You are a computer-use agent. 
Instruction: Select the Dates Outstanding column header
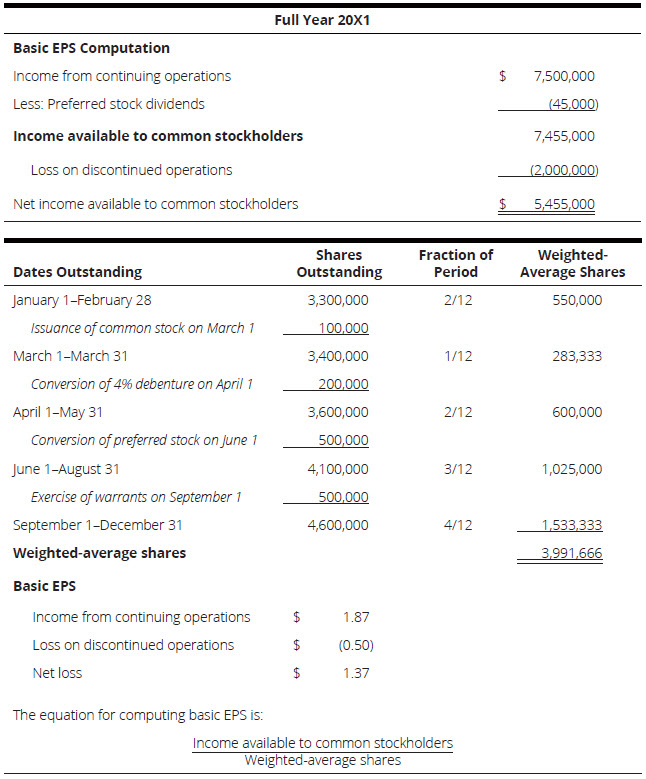pyautogui.click(x=77, y=272)
